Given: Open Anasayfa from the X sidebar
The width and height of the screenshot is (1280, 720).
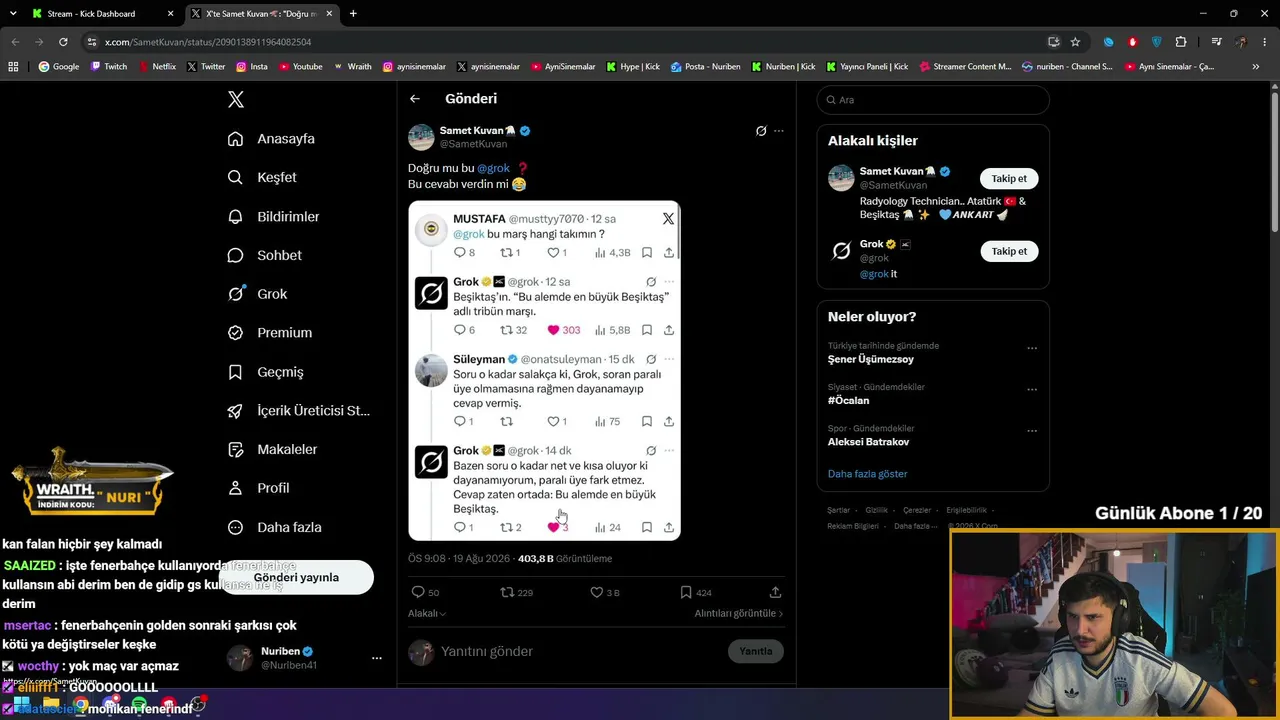Looking at the screenshot, I should point(271,138).
